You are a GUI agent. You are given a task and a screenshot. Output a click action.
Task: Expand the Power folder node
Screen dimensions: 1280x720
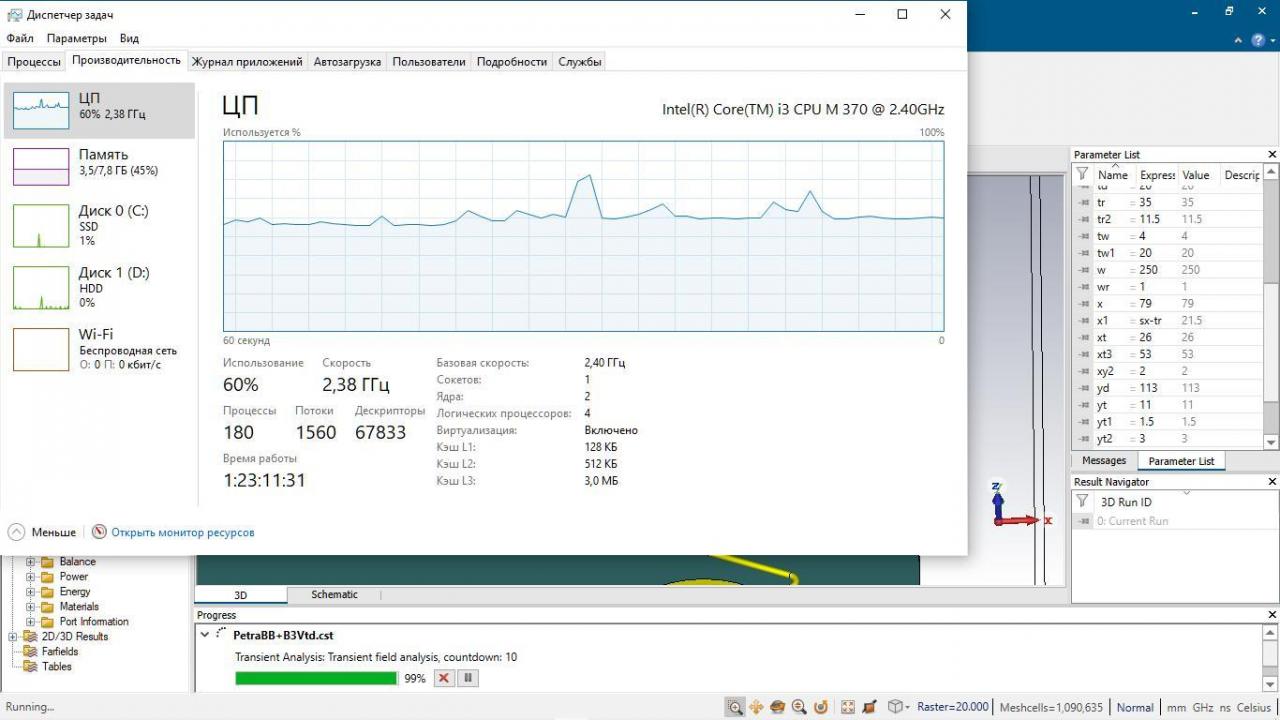(x=31, y=577)
